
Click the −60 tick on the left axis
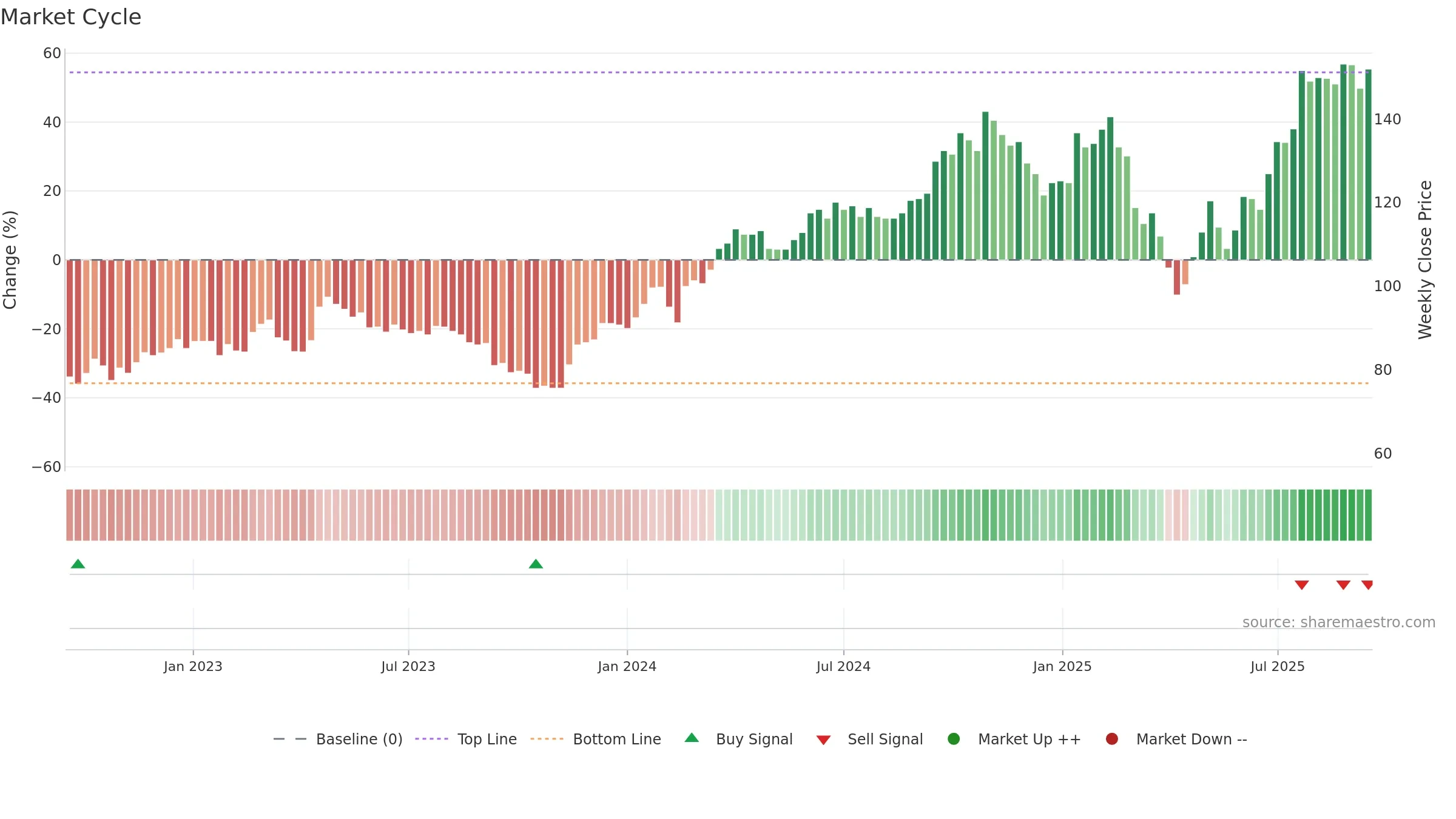[x=47, y=467]
